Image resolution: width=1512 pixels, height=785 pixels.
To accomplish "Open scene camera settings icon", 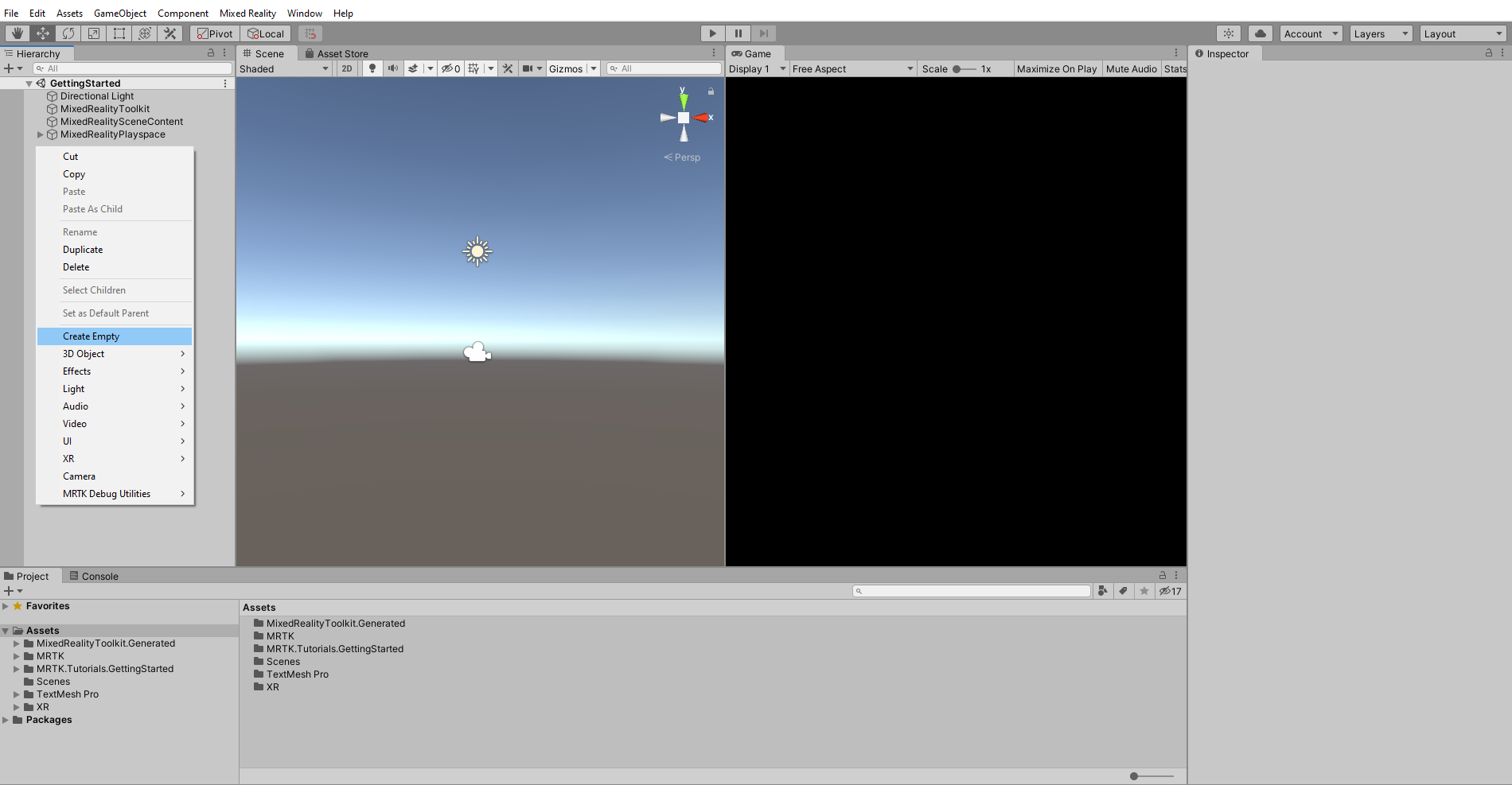I will [x=527, y=68].
